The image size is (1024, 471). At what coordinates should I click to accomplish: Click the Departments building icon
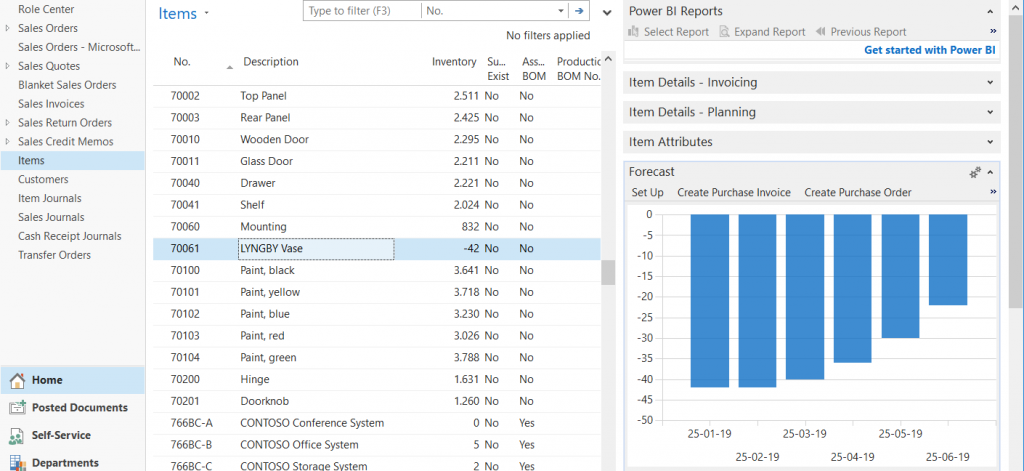[17, 463]
